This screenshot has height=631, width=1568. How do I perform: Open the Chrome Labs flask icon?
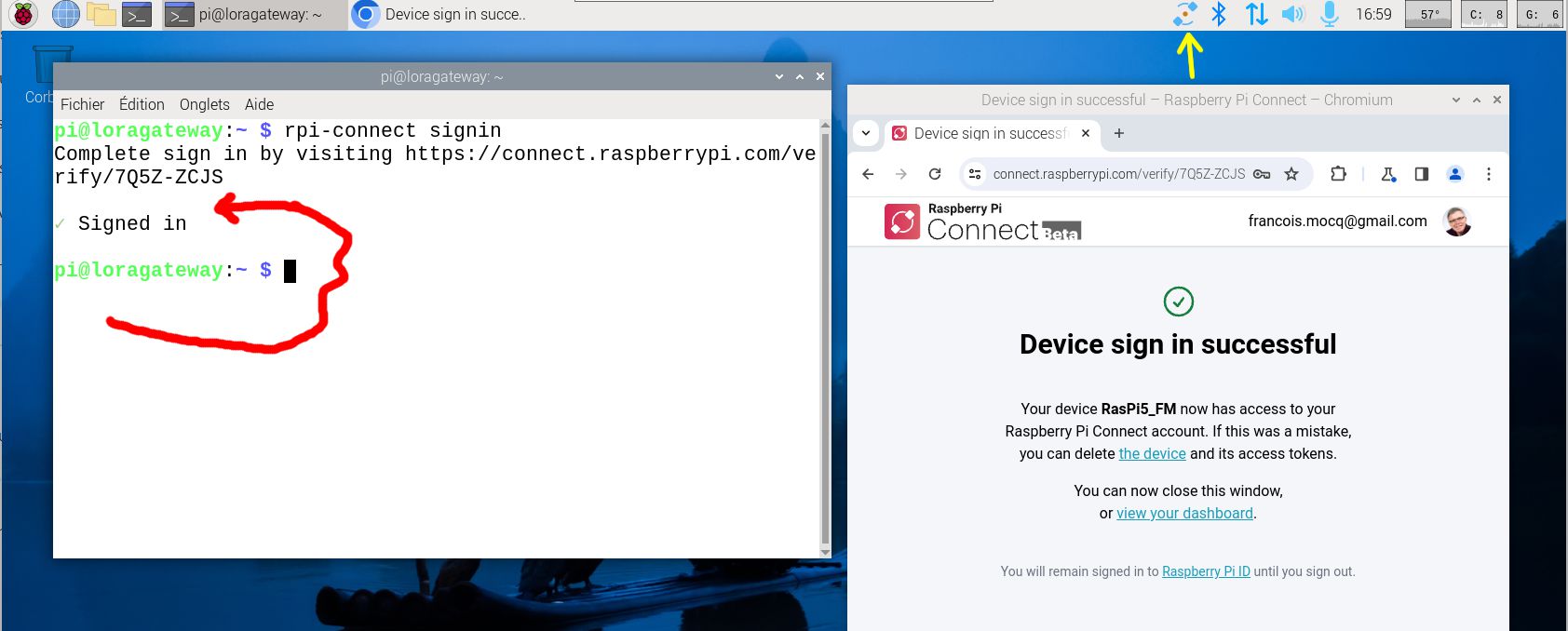[1388, 174]
